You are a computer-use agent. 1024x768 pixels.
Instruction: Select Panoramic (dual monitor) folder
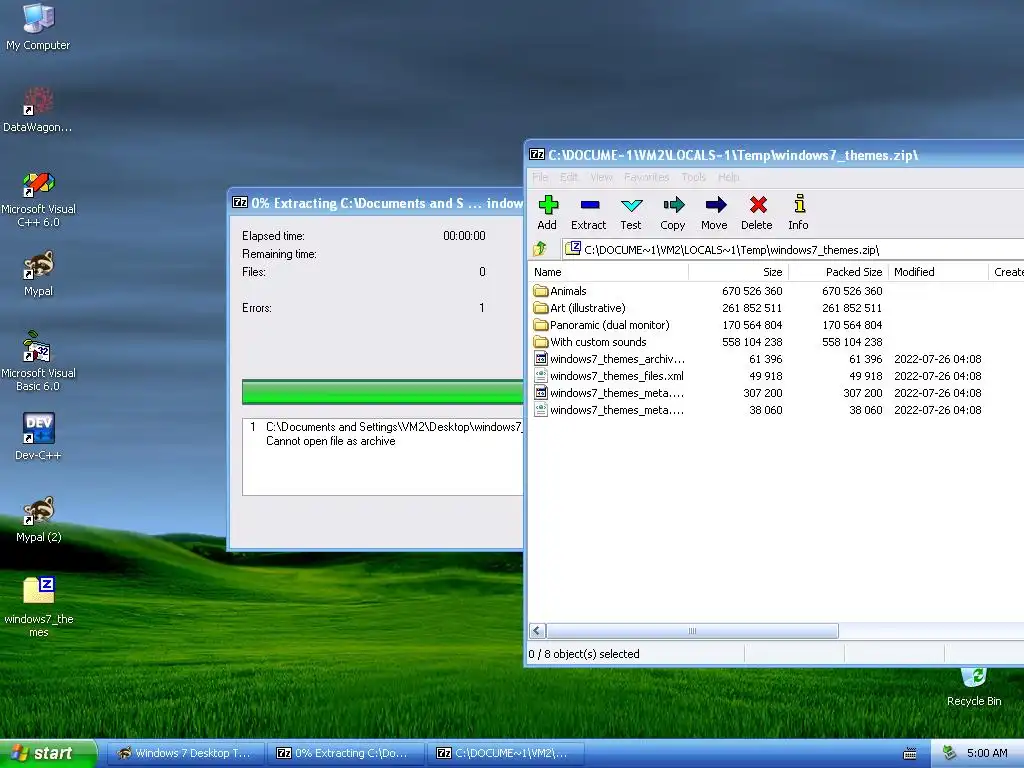click(x=601, y=325)
